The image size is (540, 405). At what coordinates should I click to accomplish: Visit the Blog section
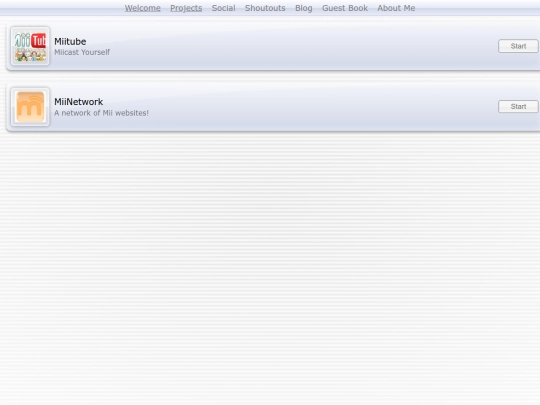pyautogui.click(x=304, y=8)
